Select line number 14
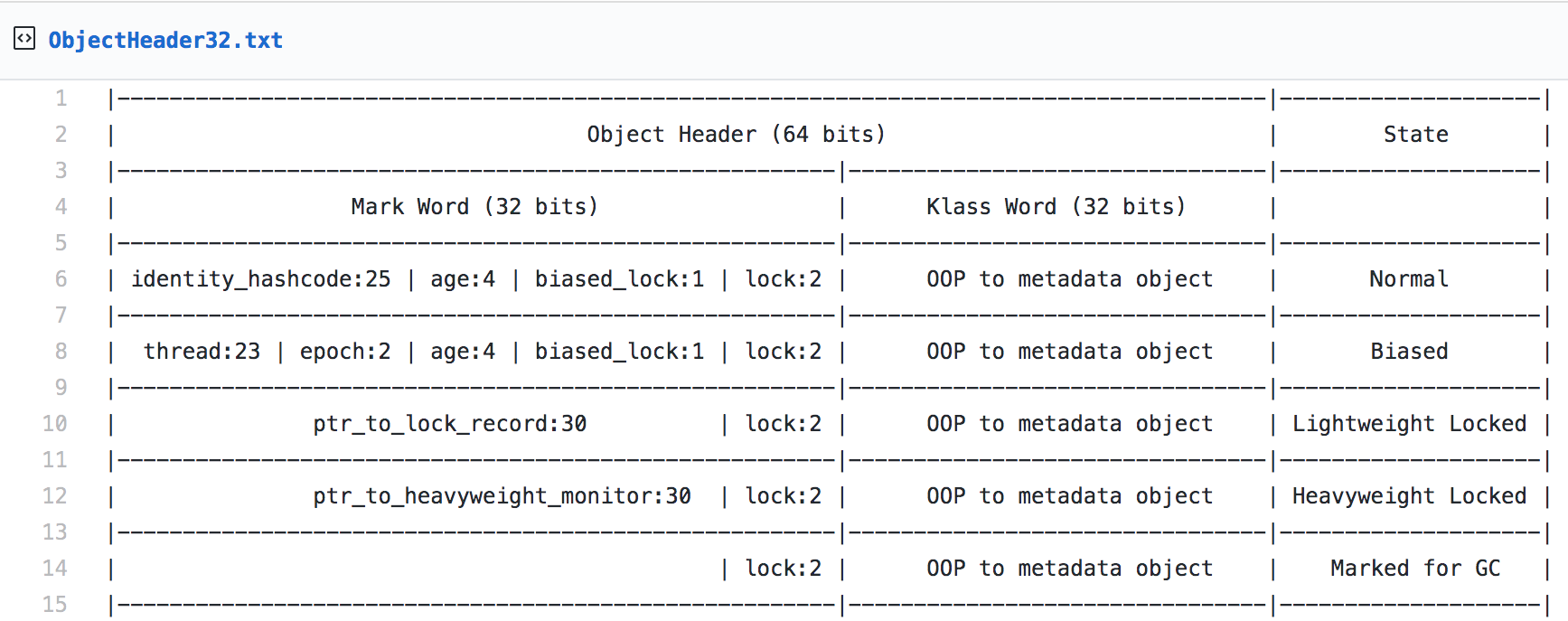This screenshot has height=621, width=1568. coord(54,568)
